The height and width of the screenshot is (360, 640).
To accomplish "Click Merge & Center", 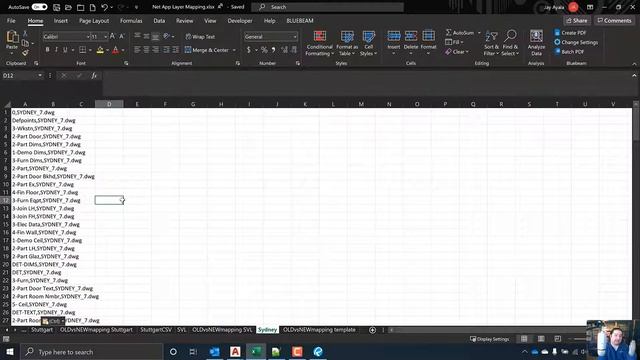I will pyautogui.click(x=207, y=50).
